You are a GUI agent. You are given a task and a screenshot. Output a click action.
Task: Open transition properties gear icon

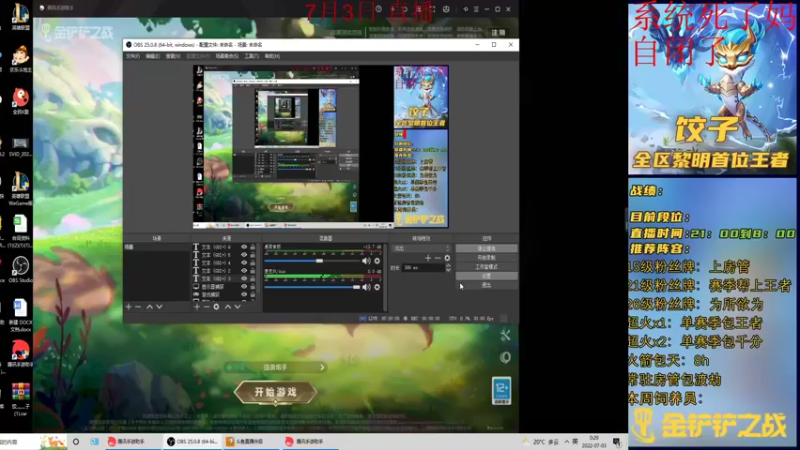(447, 258)
